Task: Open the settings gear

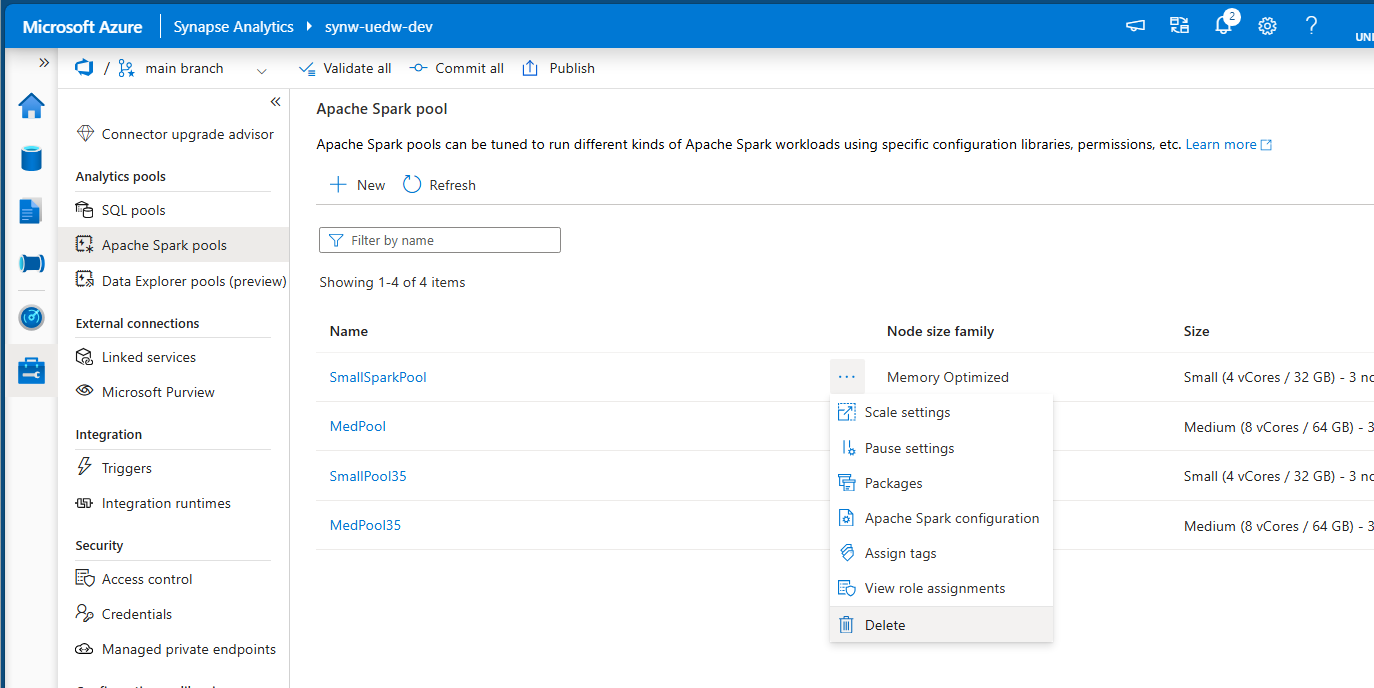Action: 1267,27
